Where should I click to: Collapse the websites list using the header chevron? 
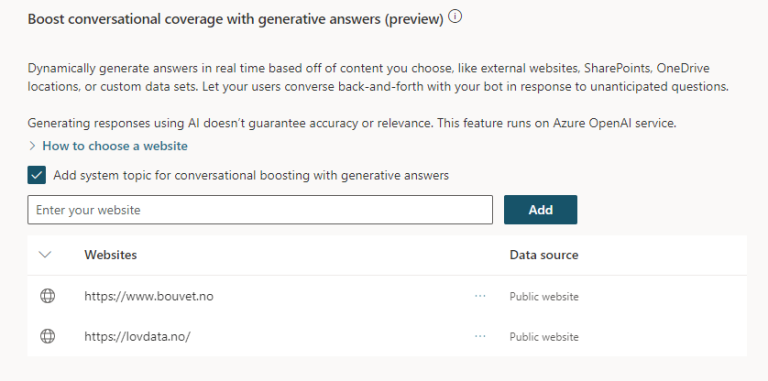[45, 255]
